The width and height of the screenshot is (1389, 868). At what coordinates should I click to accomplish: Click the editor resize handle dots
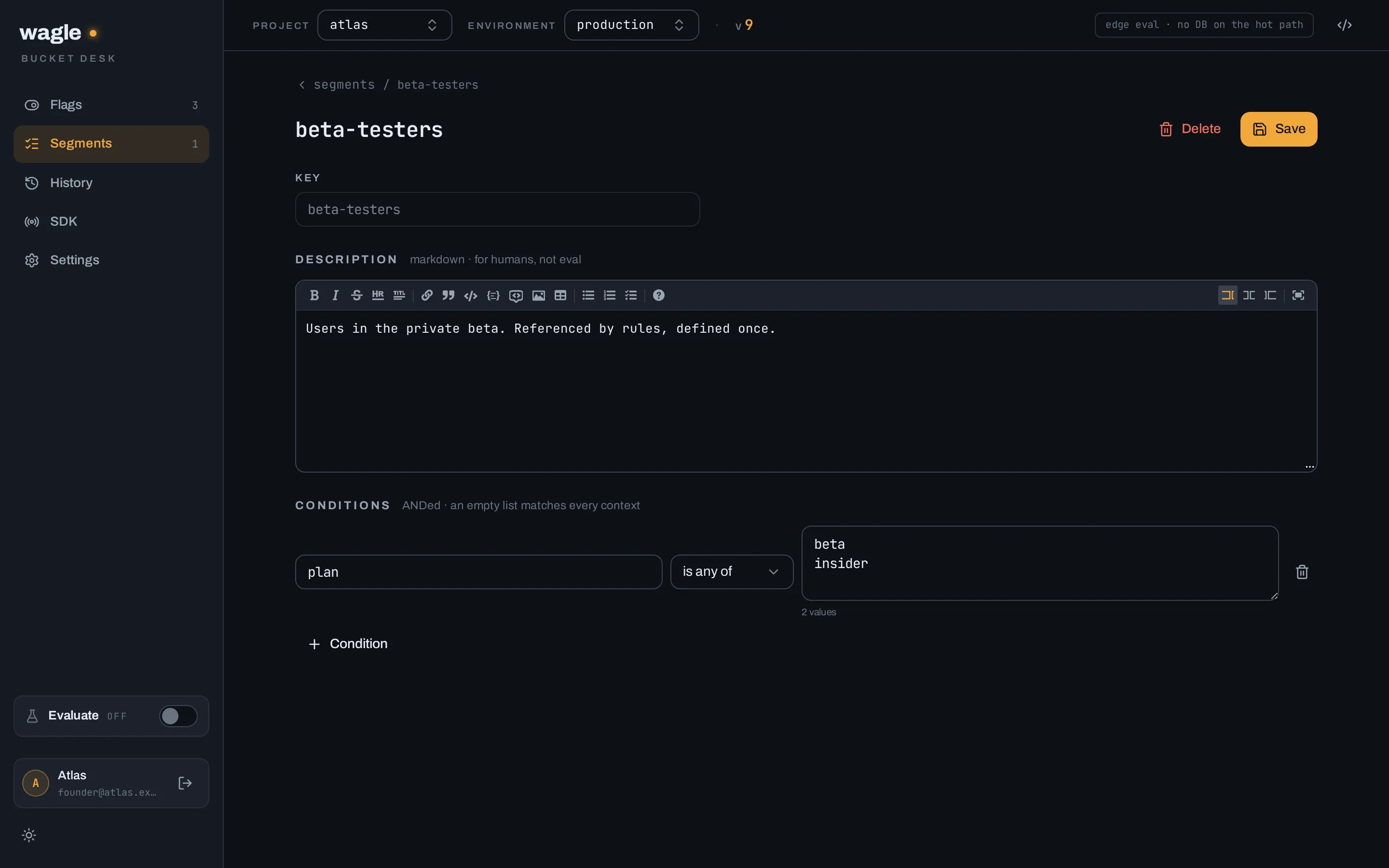click(x=1309, y=467)
